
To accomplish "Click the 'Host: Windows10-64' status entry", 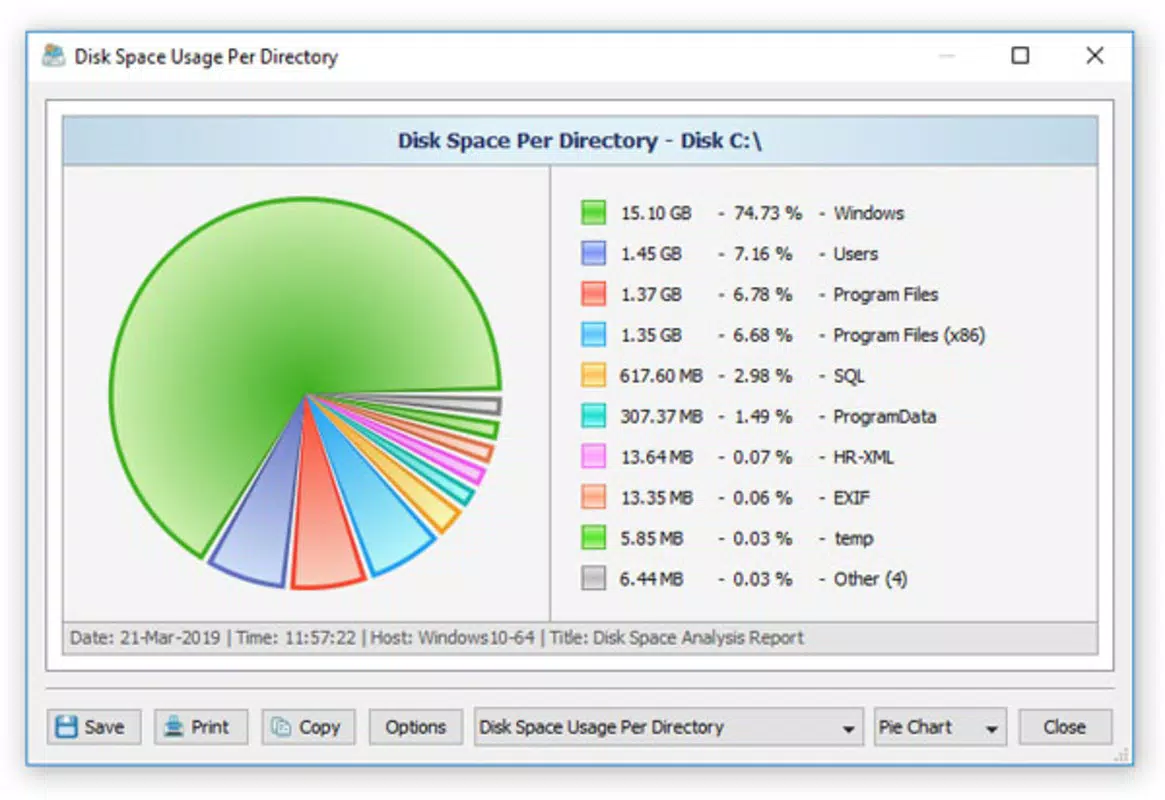I will point(452,637).
